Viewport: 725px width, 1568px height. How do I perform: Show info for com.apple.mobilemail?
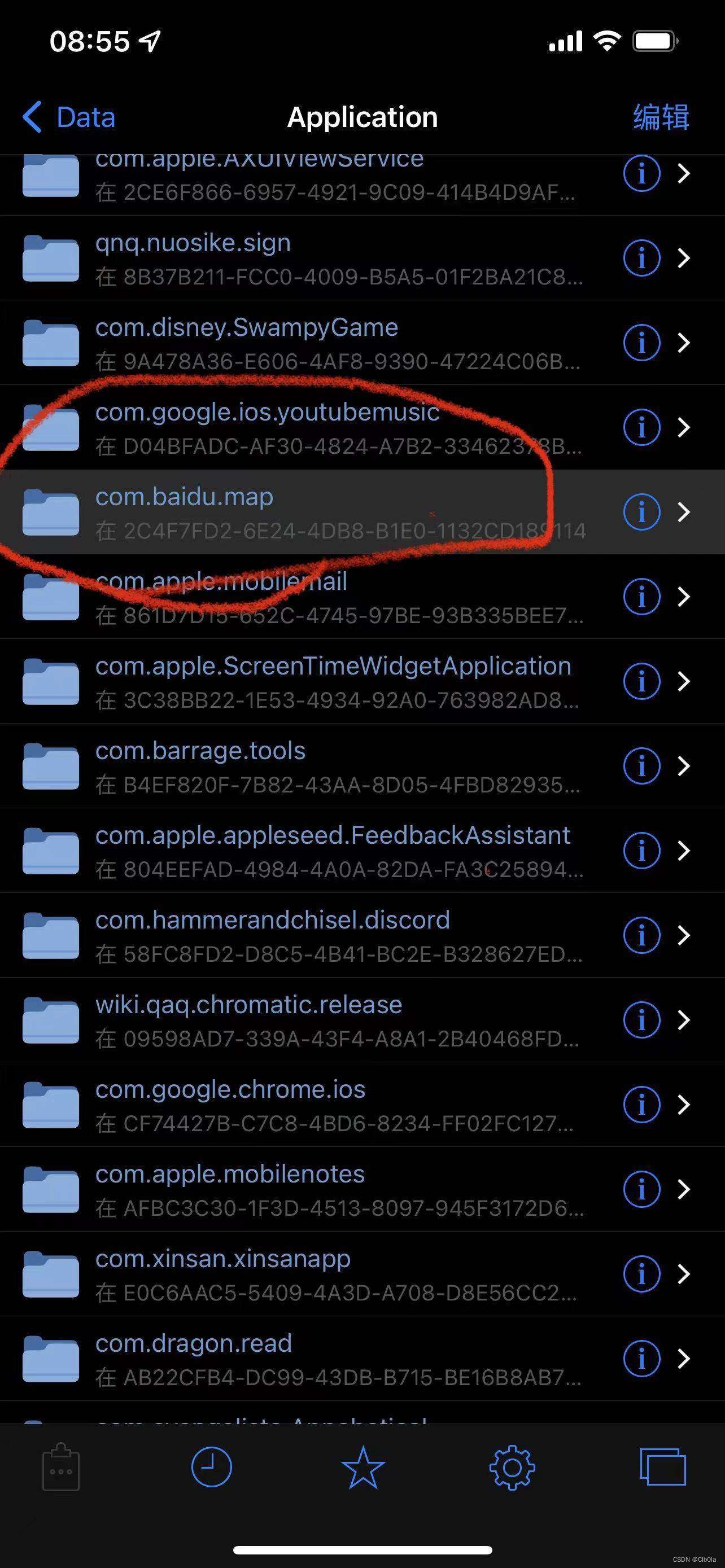click(641, 597)
